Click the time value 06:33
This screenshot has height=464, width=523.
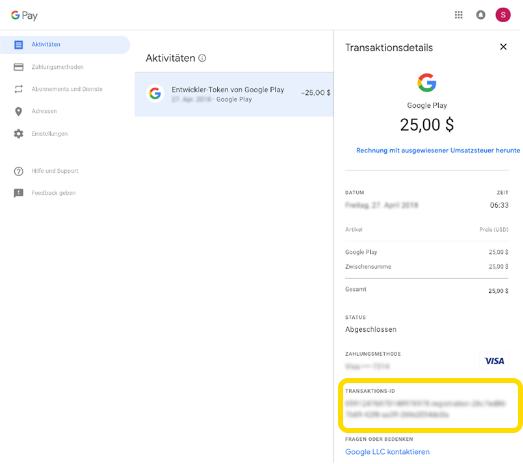click(499, 205)
